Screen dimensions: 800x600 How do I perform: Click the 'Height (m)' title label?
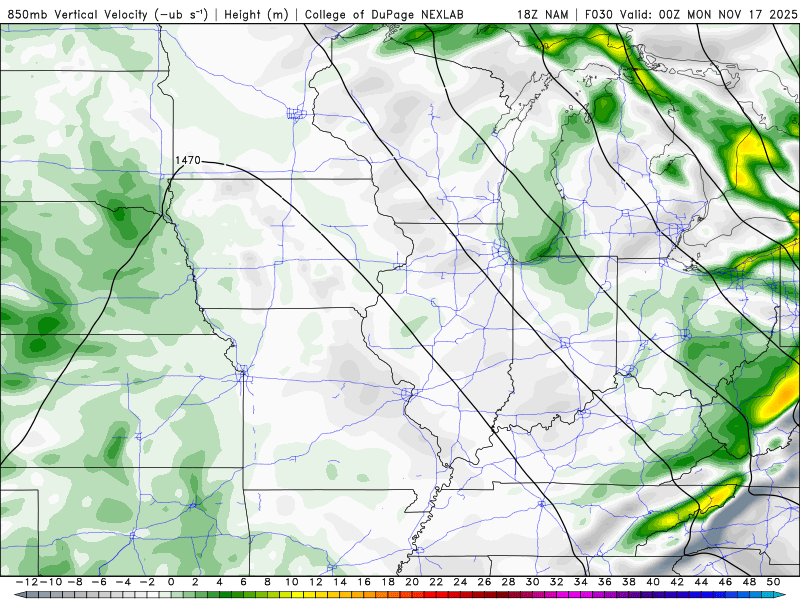[256, 14]
